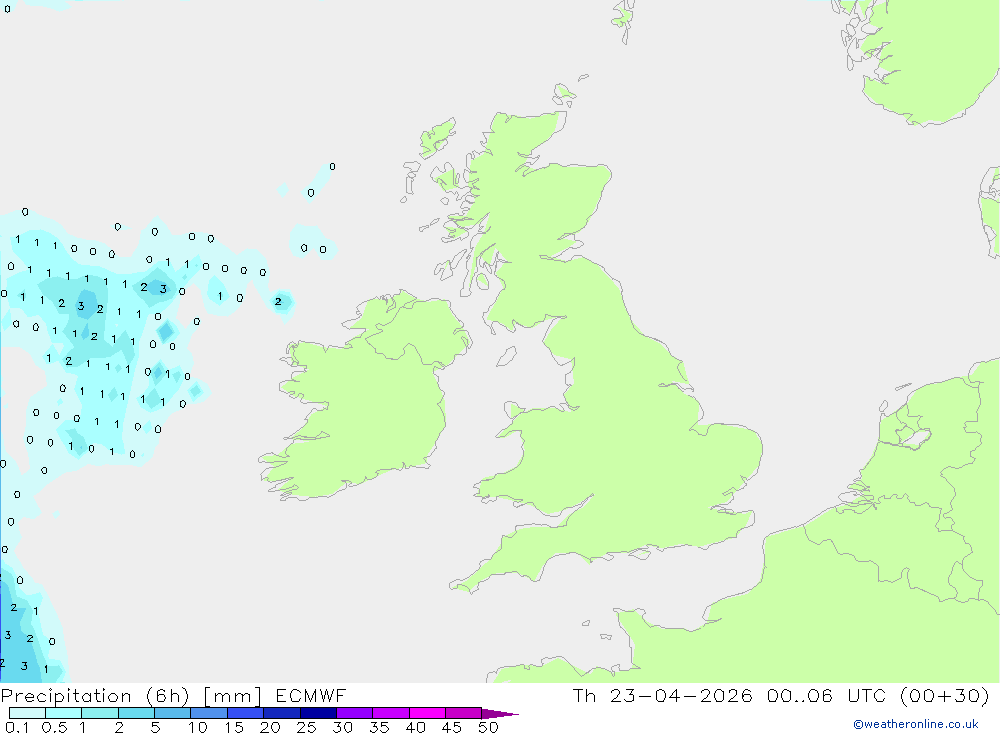Pick the 5–10 mm legend color swatch

coord(172,713)
